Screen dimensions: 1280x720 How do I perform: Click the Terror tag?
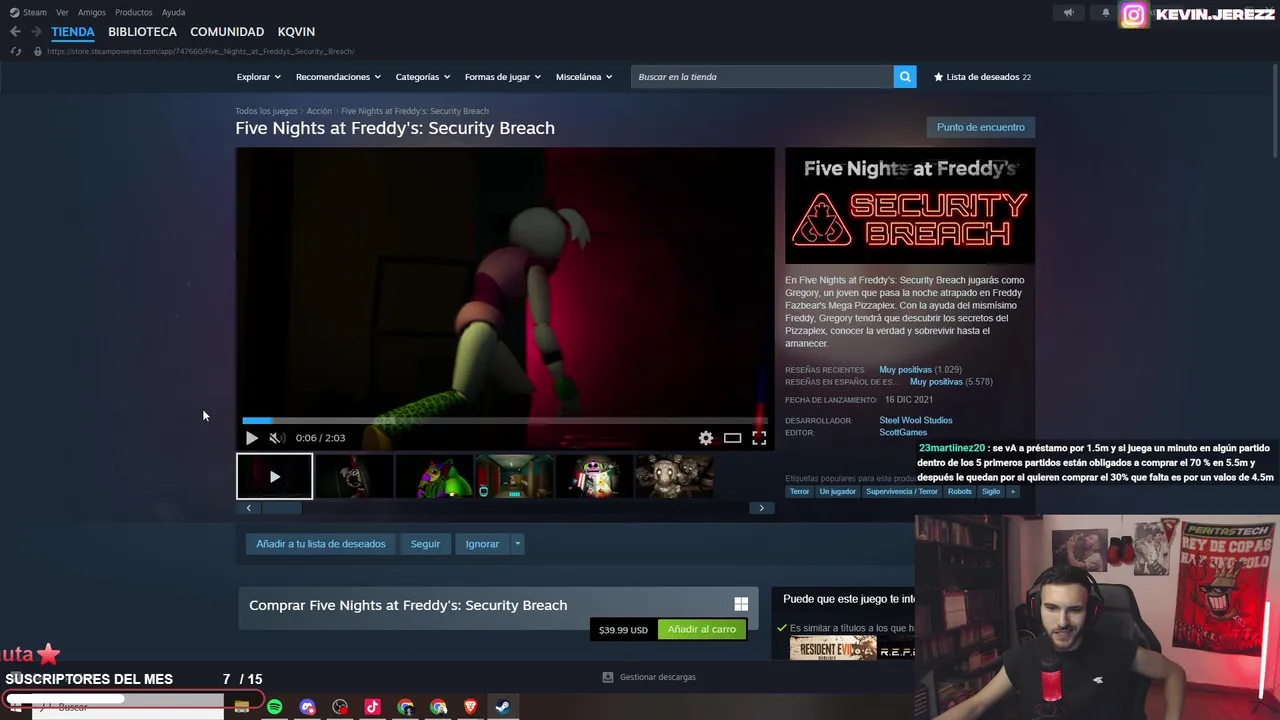point(799,492)
